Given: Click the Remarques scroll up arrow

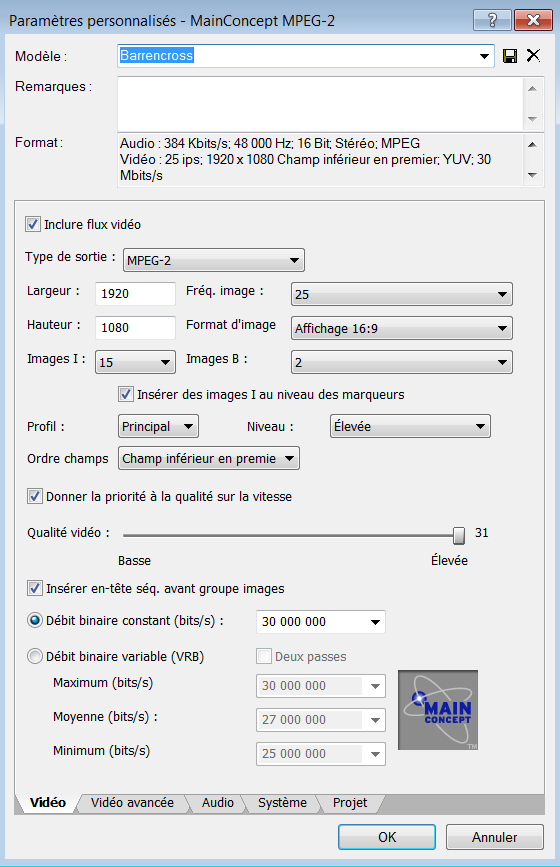Looking at the screenshot, I should tap(532, 88).
